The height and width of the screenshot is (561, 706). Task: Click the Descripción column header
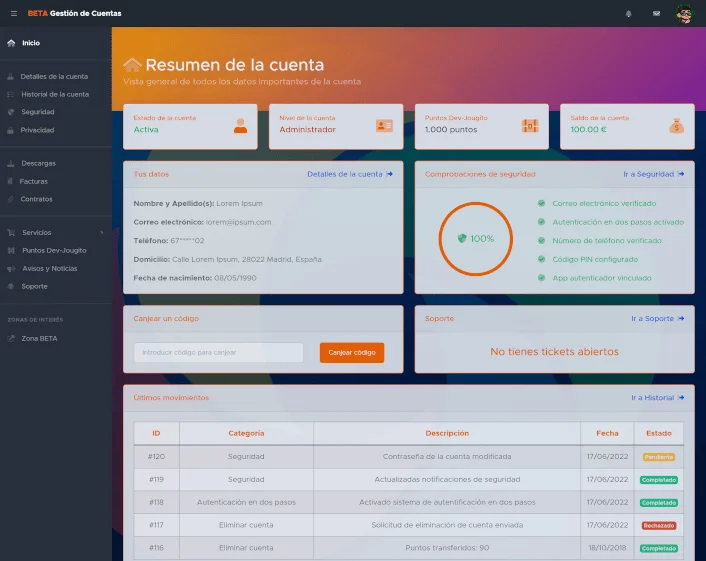447,433
